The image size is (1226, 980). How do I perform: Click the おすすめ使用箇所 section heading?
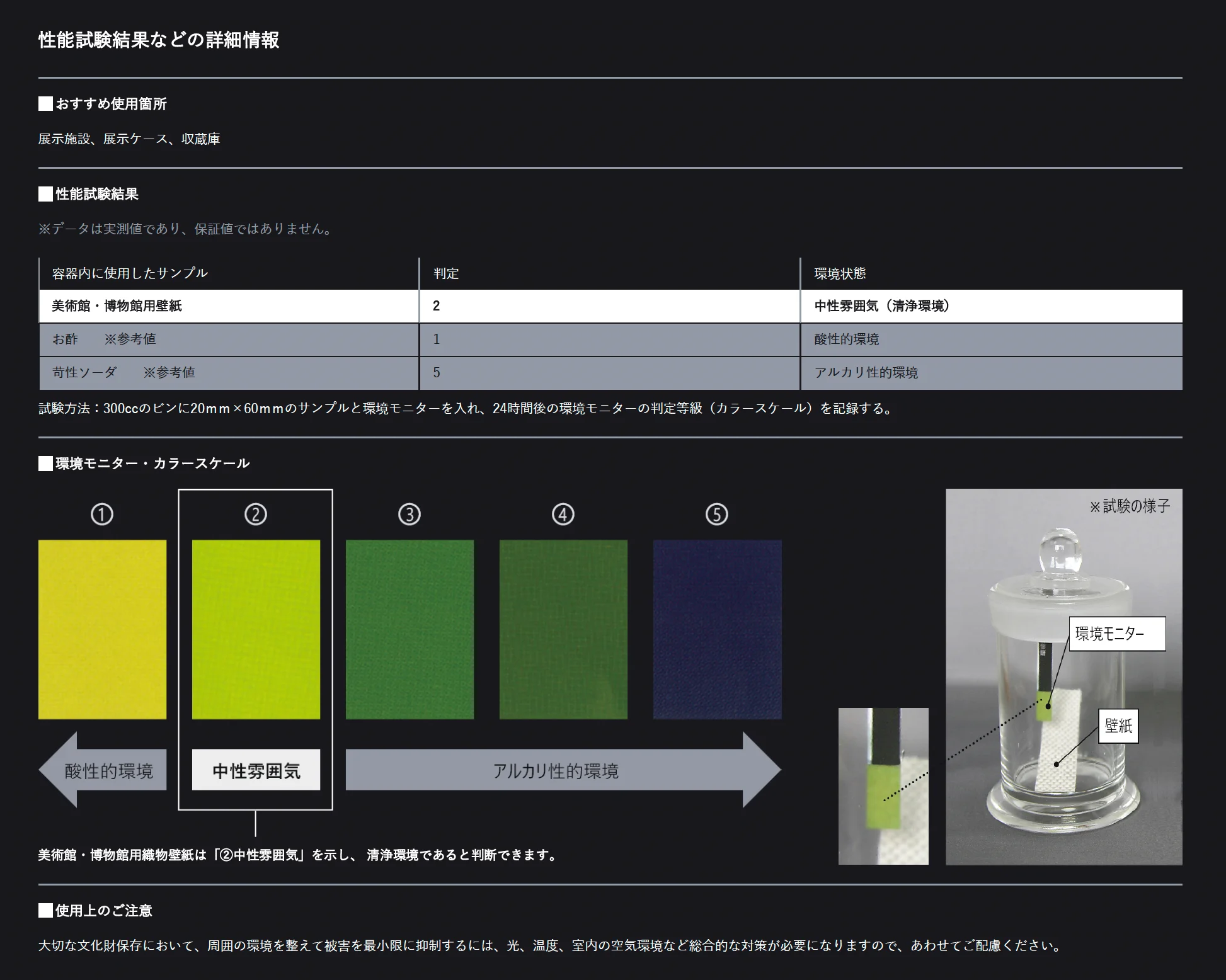[x=103, y=104]
